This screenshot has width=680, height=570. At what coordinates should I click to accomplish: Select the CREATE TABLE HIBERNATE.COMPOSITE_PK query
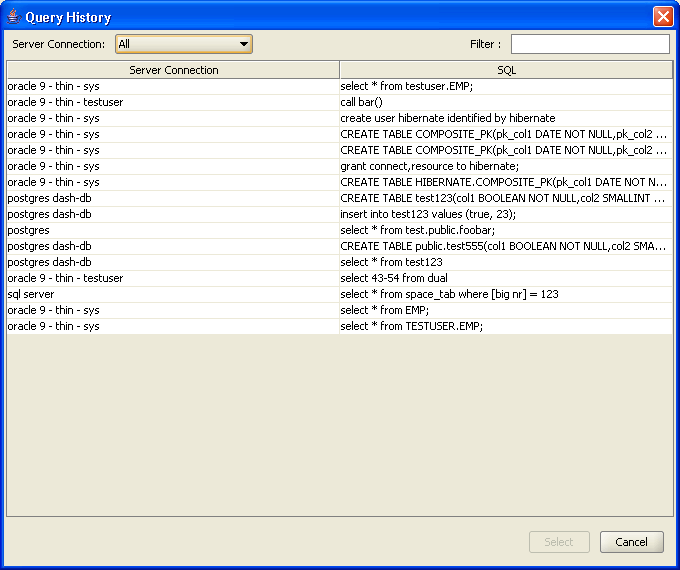(506, 182)
